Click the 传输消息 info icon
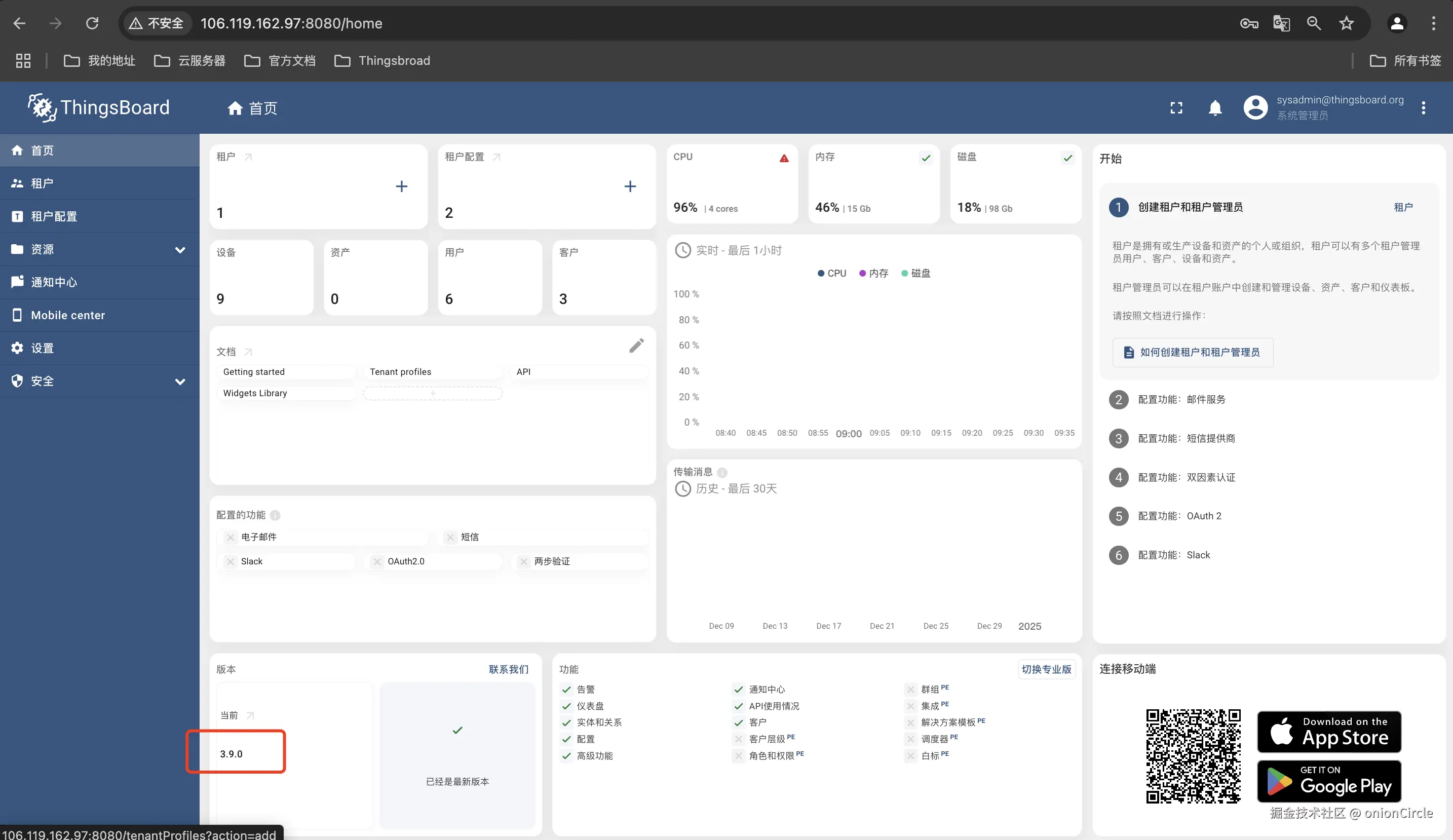 click(x=722, y=472)
